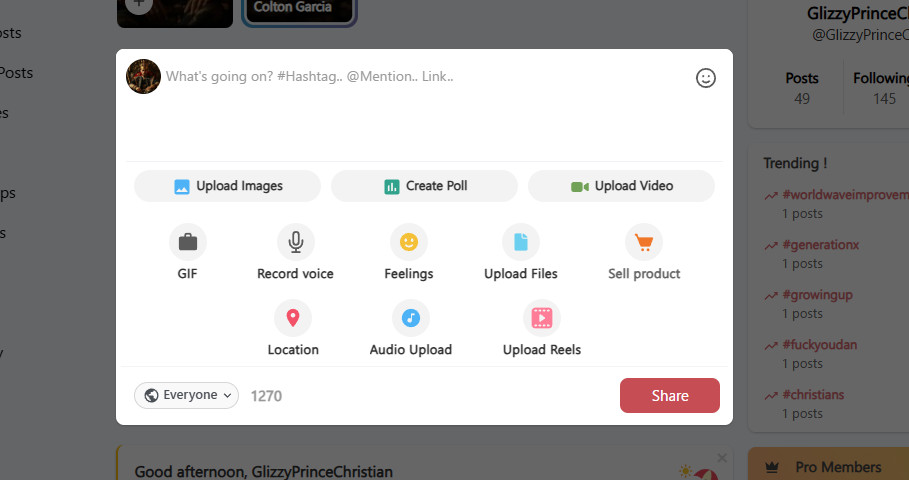Click the Create Poll button
Screen dimensions: 909x480
pos(424,186)
